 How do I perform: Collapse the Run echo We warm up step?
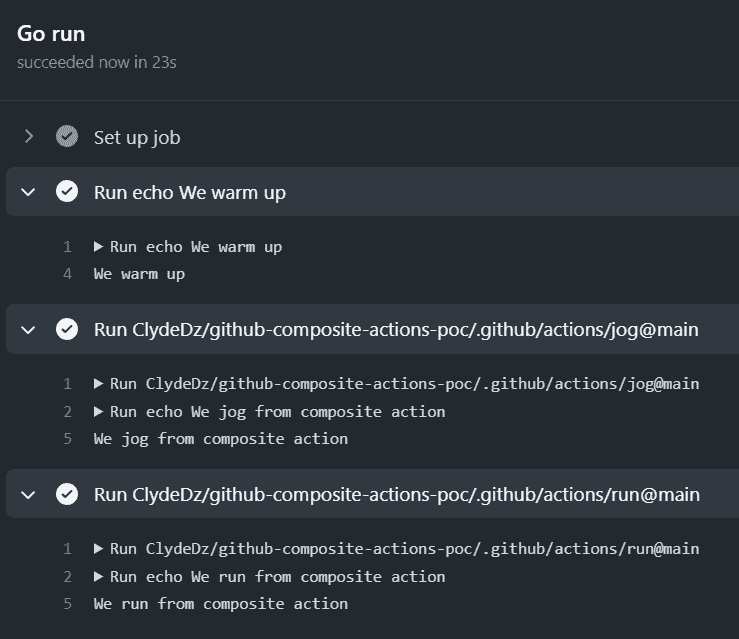click(x=28, y=192)
